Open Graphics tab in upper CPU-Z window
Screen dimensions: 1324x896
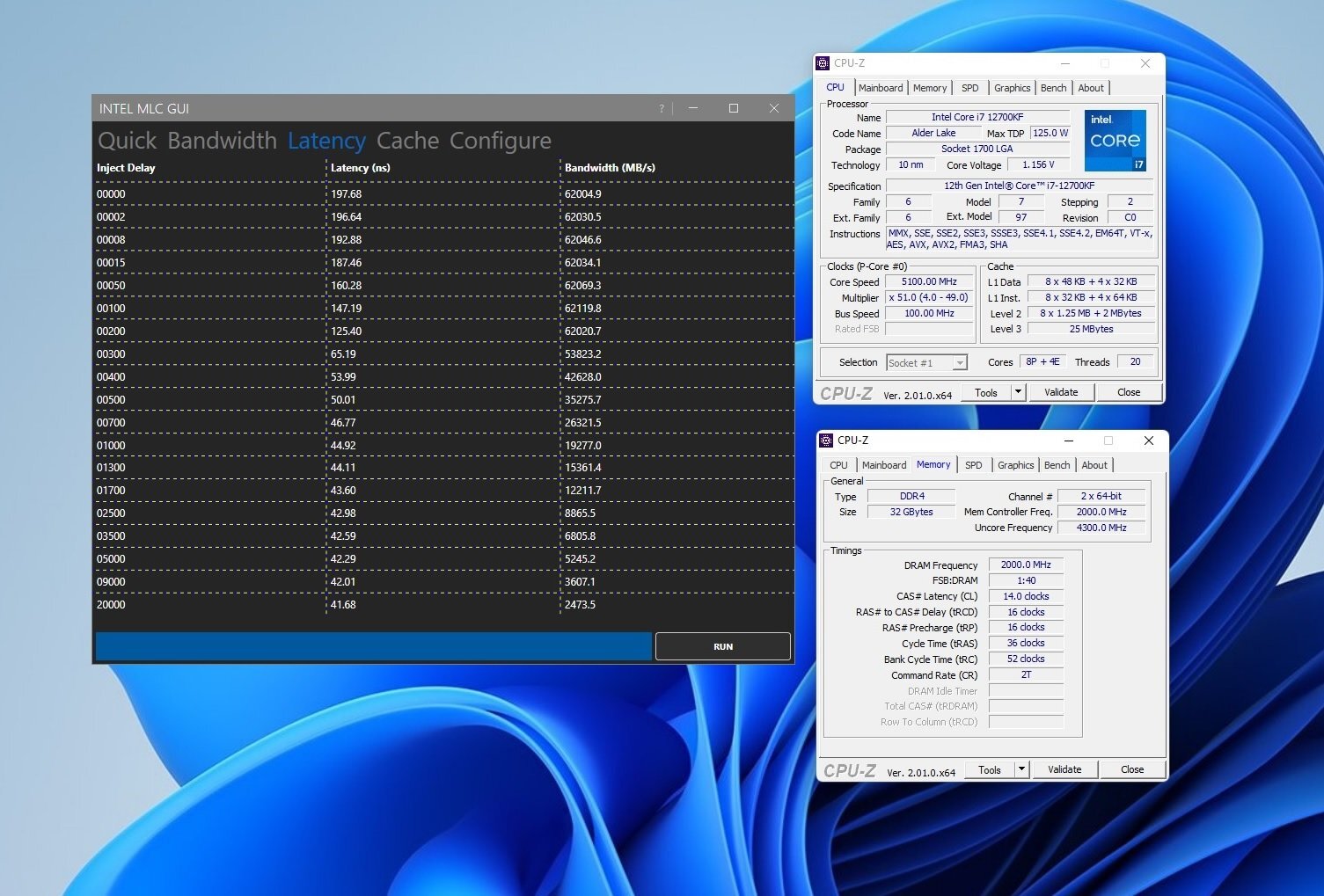(1013, 88)
